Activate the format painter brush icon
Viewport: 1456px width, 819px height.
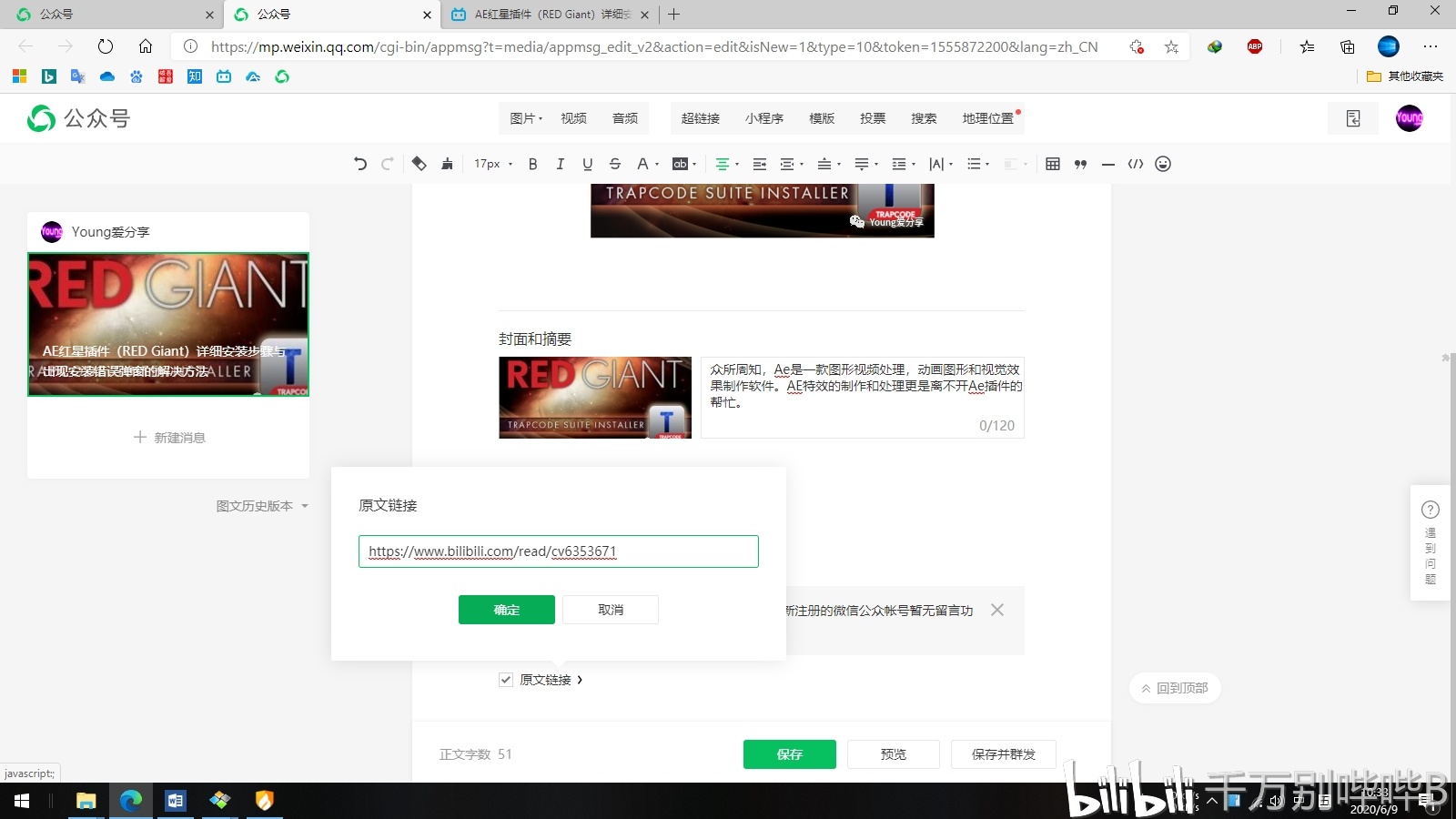pyautogui.click(x=447, y=164)
